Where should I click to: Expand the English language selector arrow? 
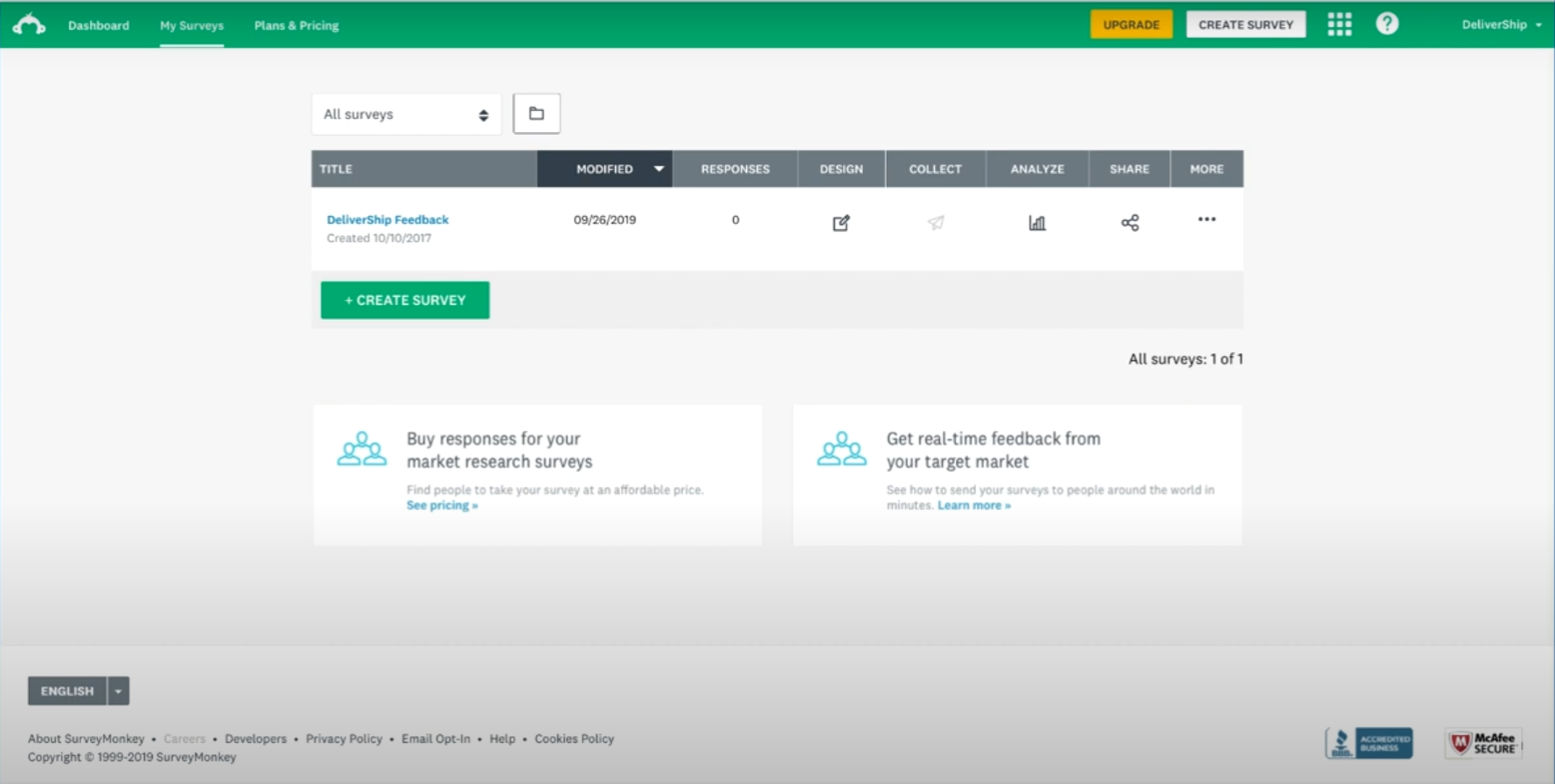[118, 691]
